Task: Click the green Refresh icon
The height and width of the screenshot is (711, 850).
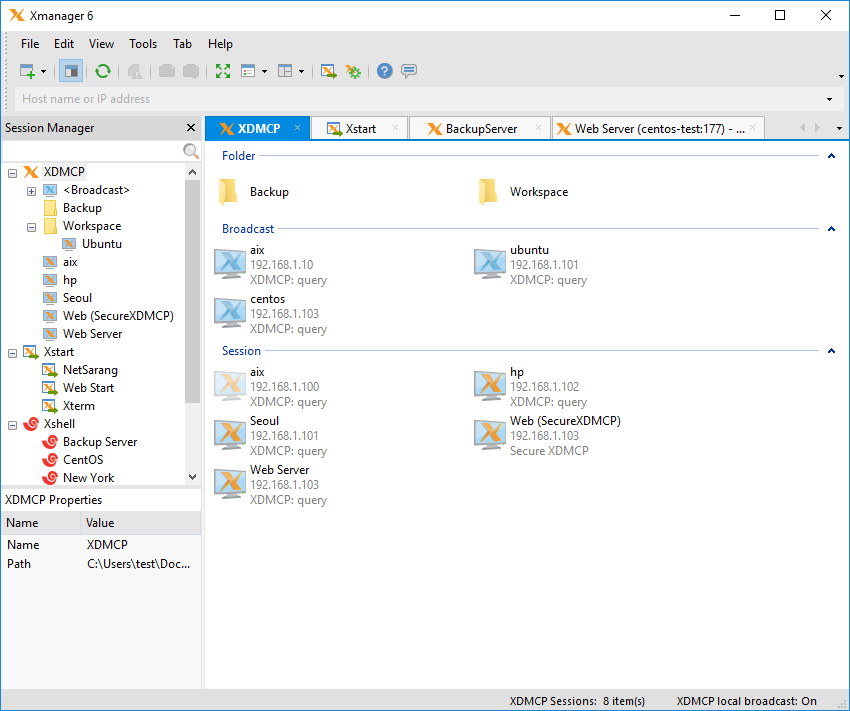Action: tap(103, 71)
